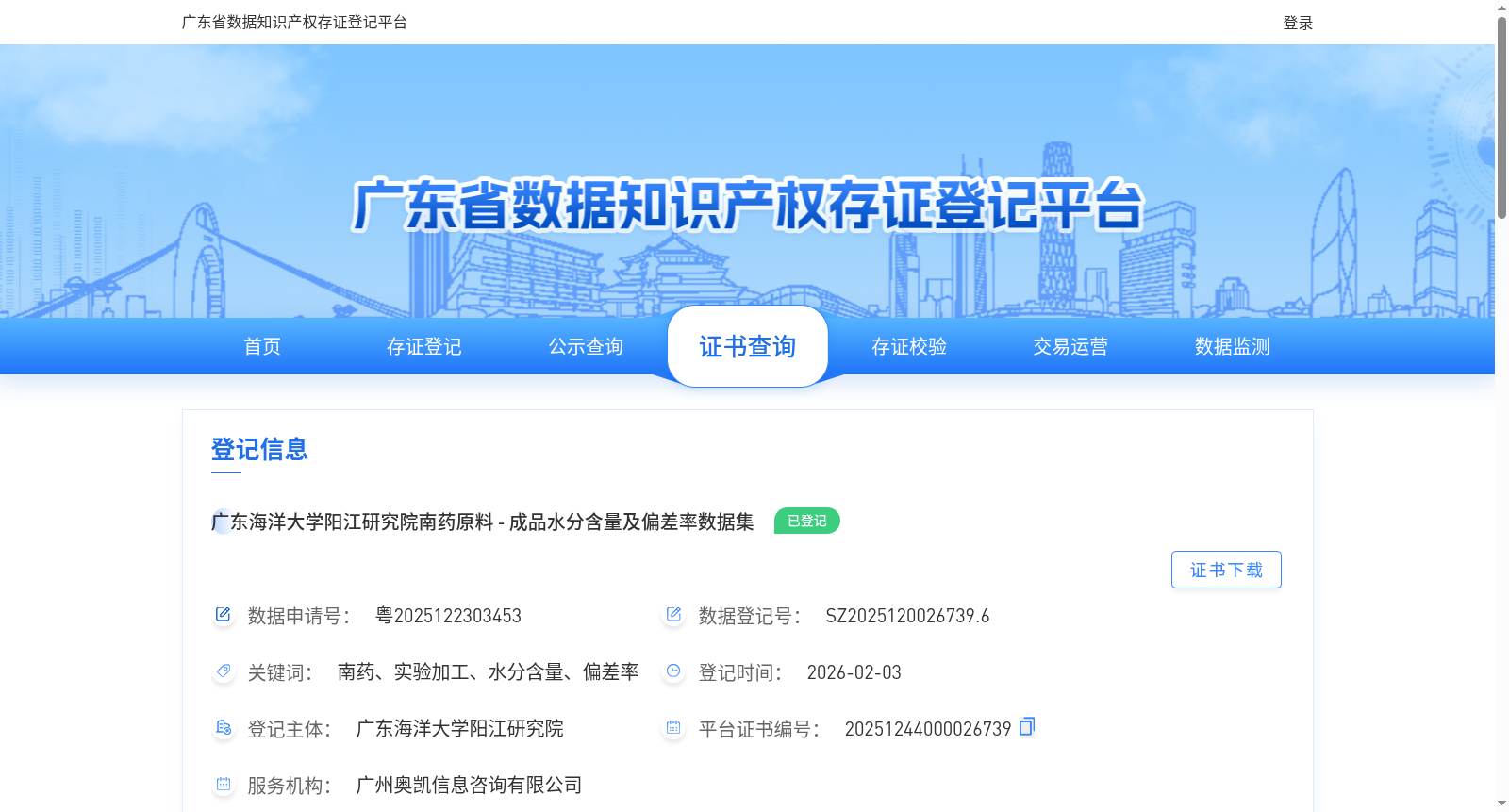Select service agency 广州奥凯信息咨询有限公司
This screenshot has width=1509, height=812.
coord(470,785)
